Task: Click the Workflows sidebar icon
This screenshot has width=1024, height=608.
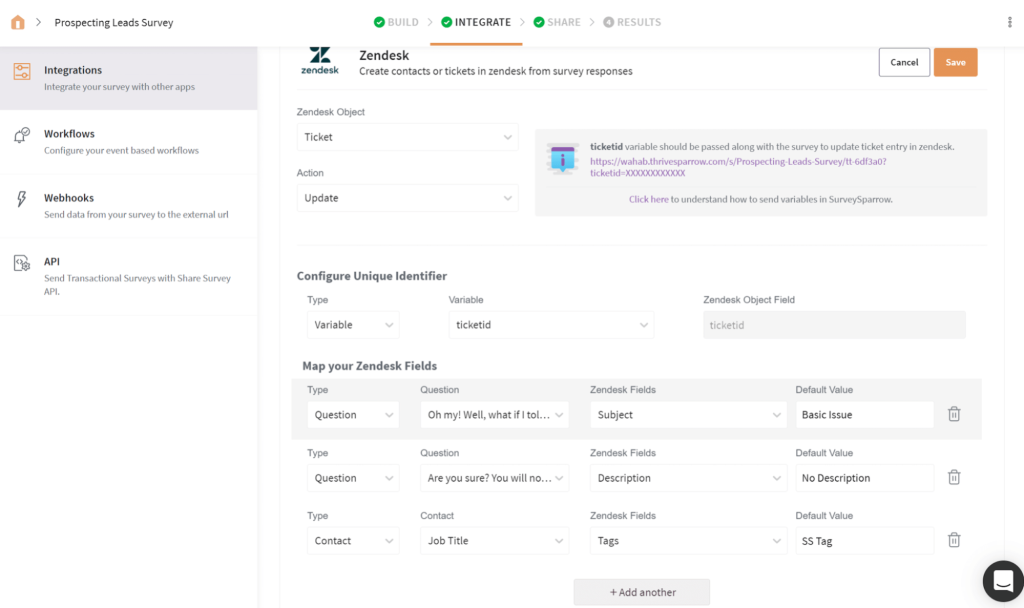Action: click(21, 136)
